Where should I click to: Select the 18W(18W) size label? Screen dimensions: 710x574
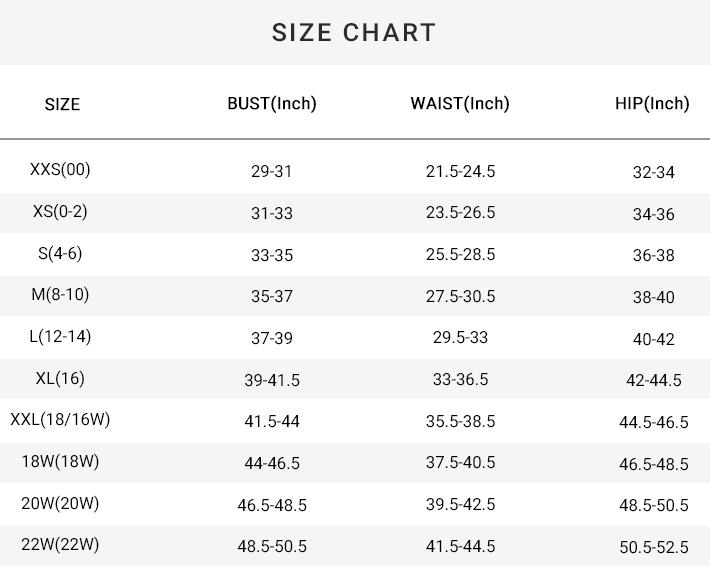(x=60, y=462)
